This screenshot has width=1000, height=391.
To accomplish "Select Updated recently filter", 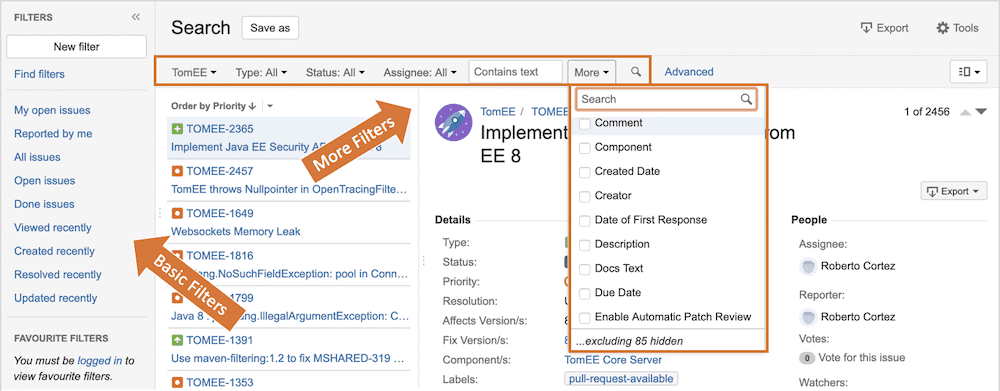I will point(55,299).
